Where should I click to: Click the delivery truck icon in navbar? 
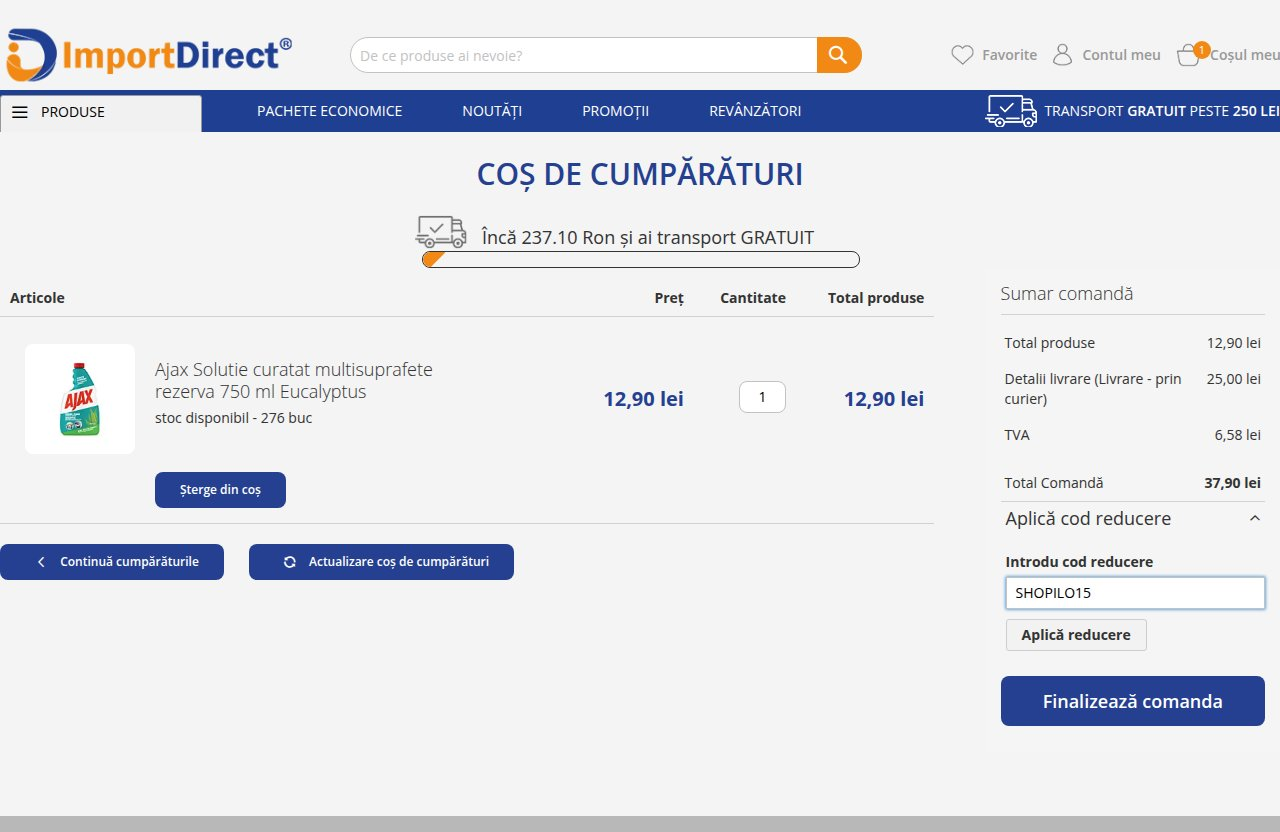tap(1011, 111)
